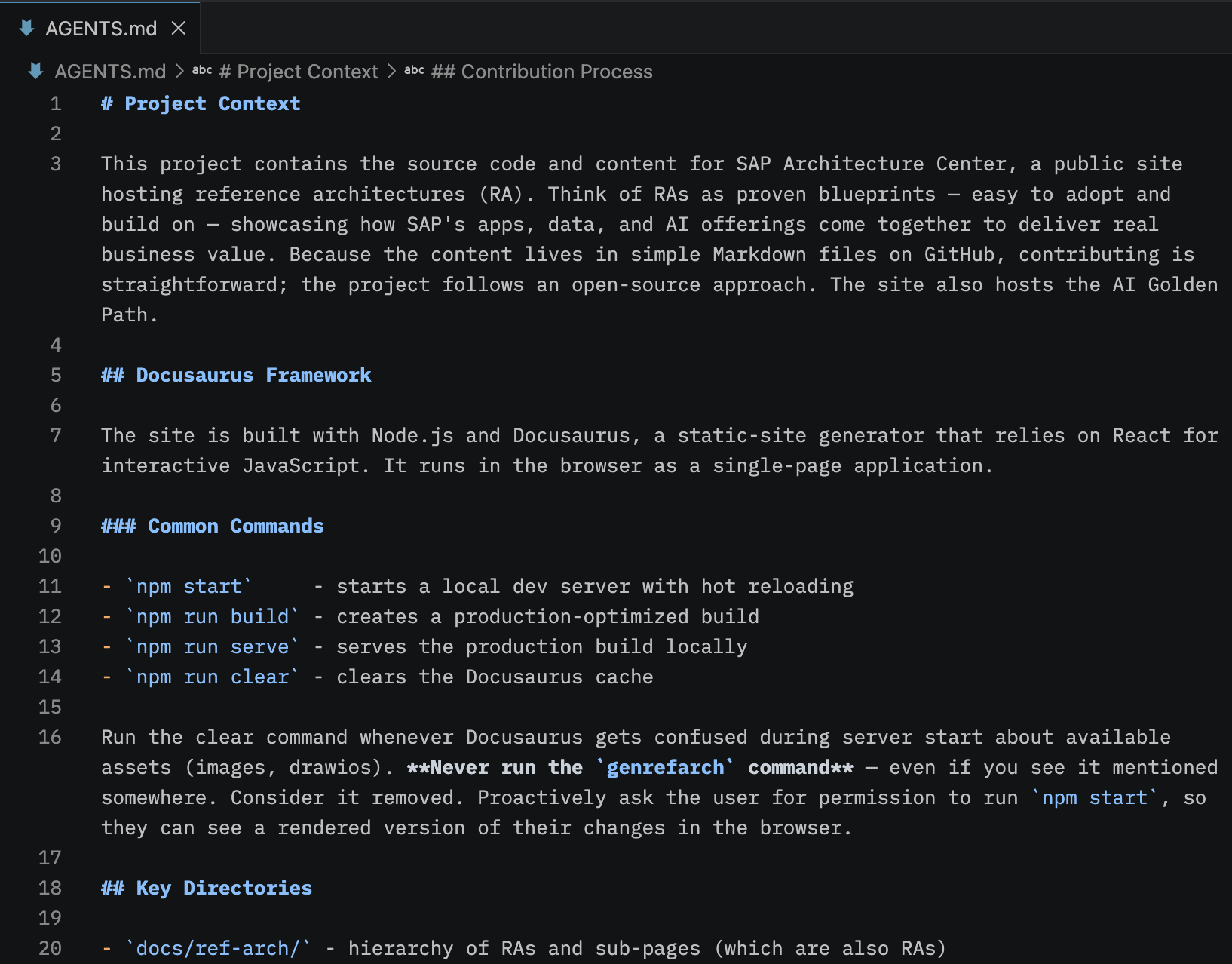1232x964 pixels.
Task: Click the text '(images, drawios)'
Action: click(x=283, y=767)
